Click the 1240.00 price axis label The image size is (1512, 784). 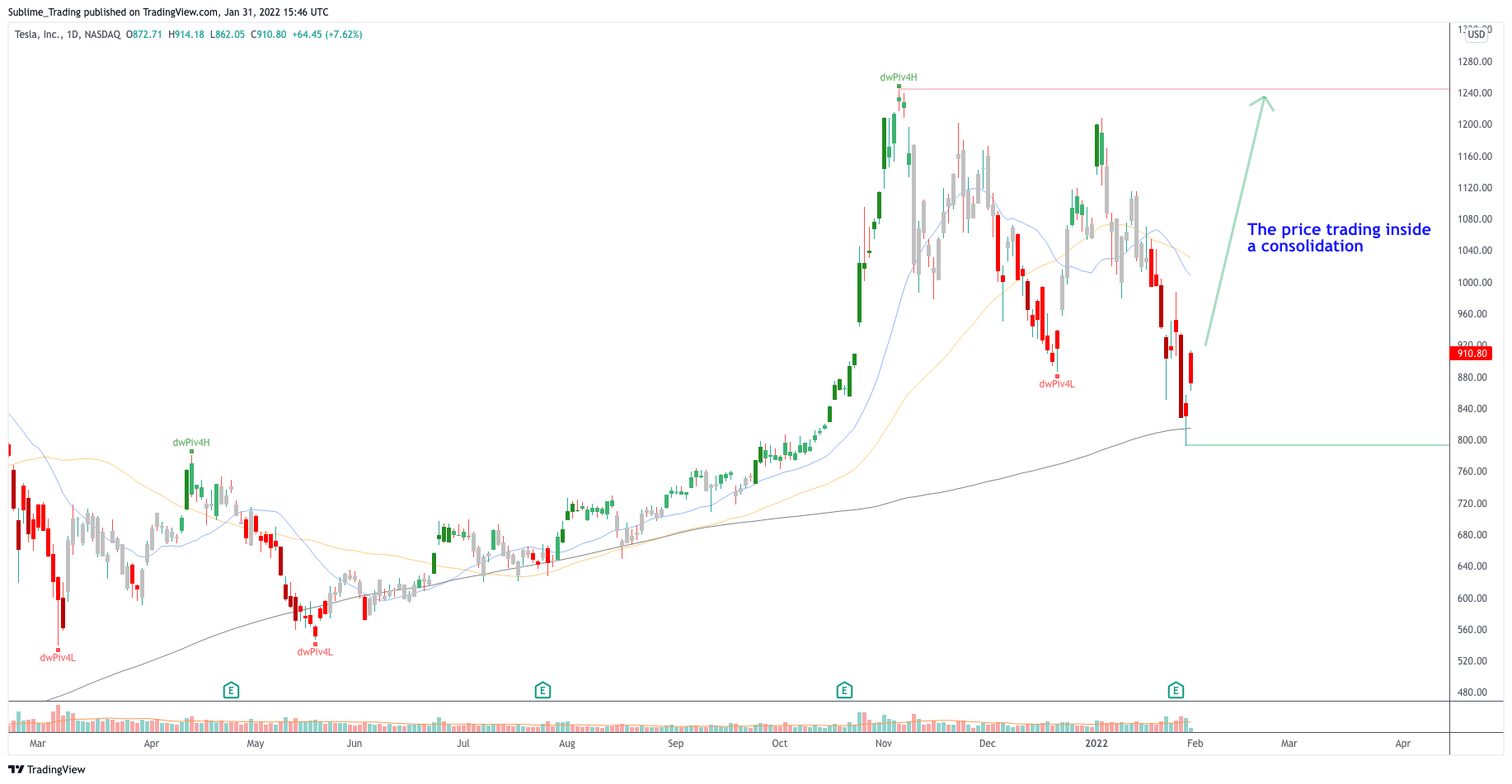point(1474,93)
